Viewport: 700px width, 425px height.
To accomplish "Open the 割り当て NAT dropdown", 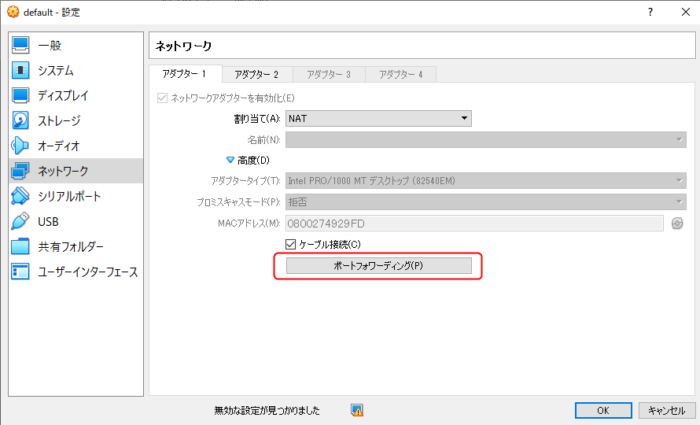I will click(378, 118).
